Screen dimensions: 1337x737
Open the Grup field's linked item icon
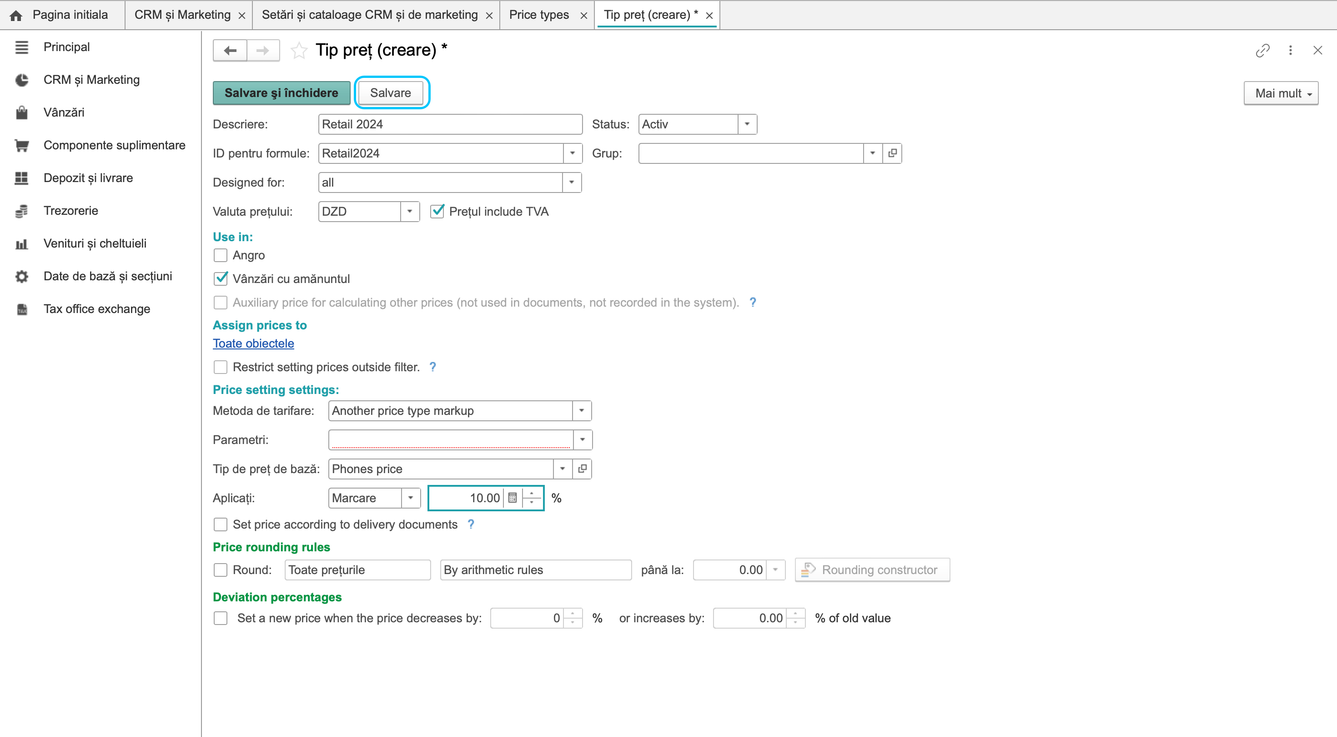coord(892,153)
